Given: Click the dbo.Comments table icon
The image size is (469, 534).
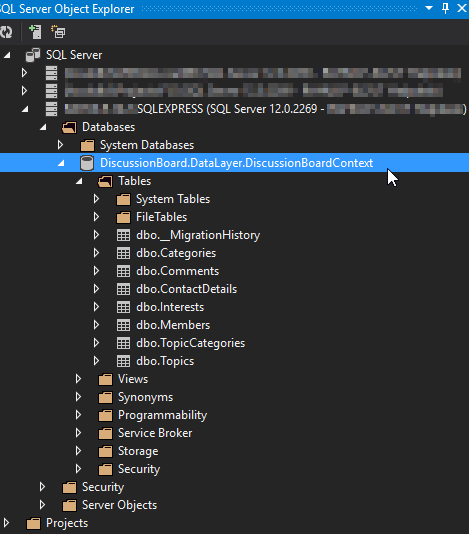Looking at the screenshot, I should click(123, 271).
